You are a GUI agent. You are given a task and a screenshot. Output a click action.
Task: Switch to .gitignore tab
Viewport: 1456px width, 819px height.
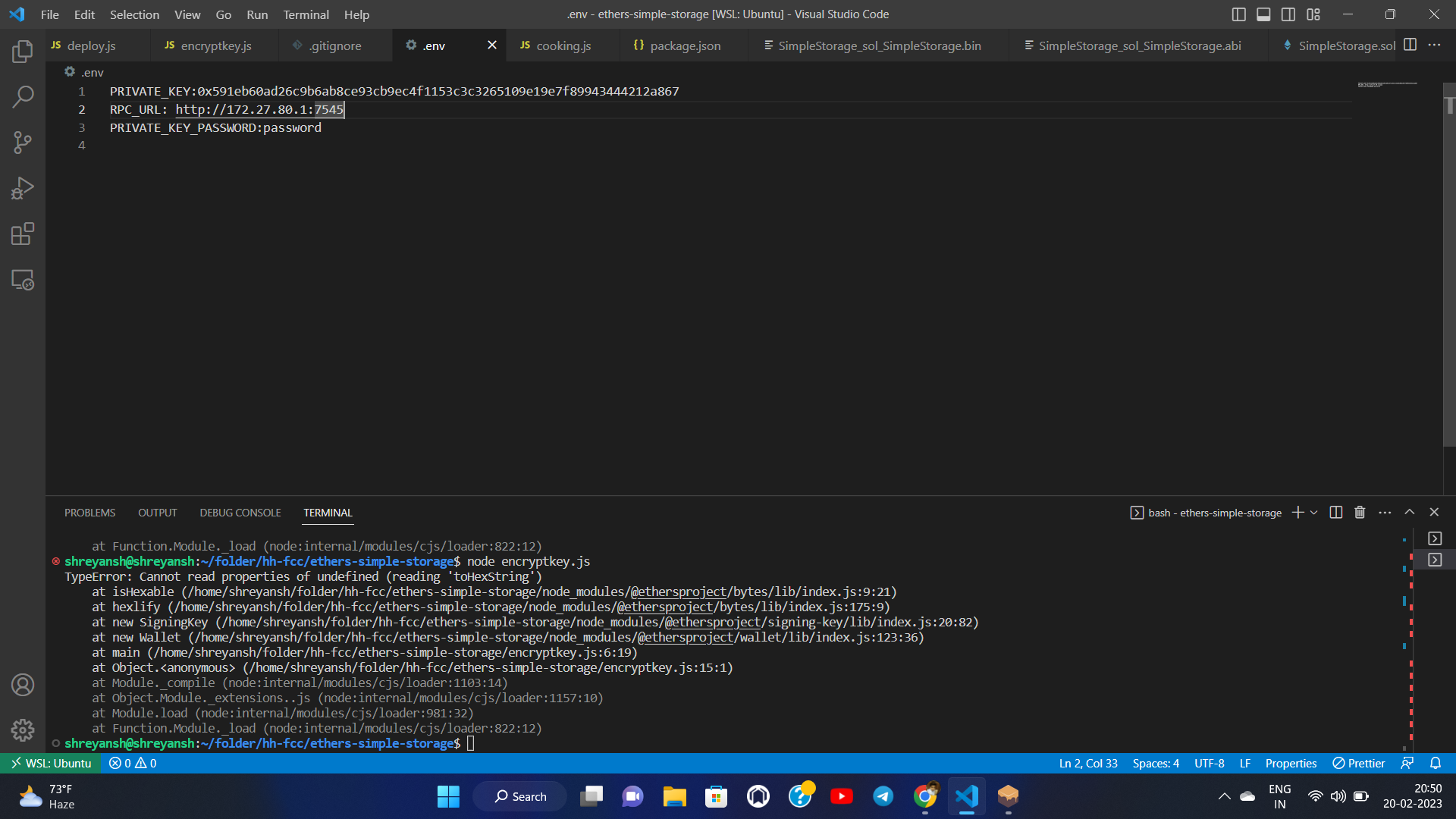334,45
